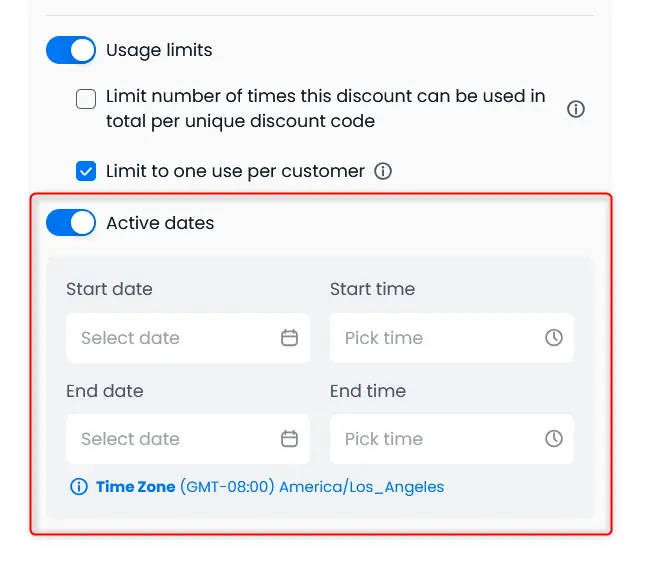Click info icon next to one use per customer
The height and width of the screenshot is (566, 647).
(383, 171)
